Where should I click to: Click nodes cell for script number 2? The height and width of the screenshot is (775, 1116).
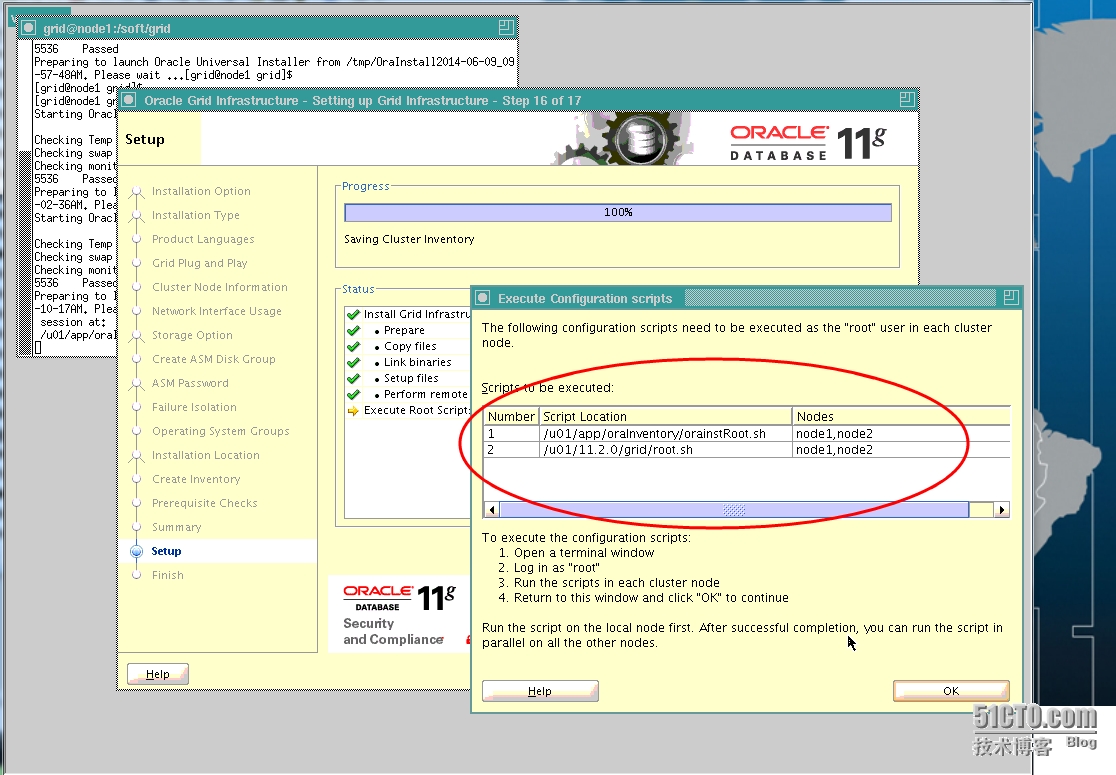(x=901, y=450)
